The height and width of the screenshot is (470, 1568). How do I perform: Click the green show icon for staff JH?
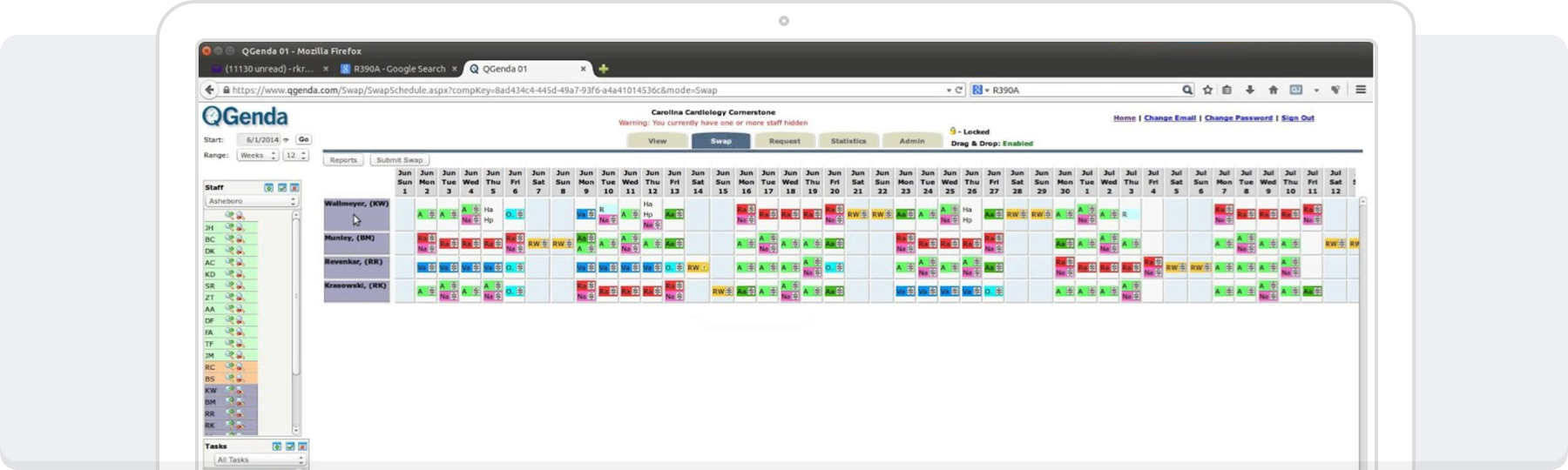click(x=230, y=226)
